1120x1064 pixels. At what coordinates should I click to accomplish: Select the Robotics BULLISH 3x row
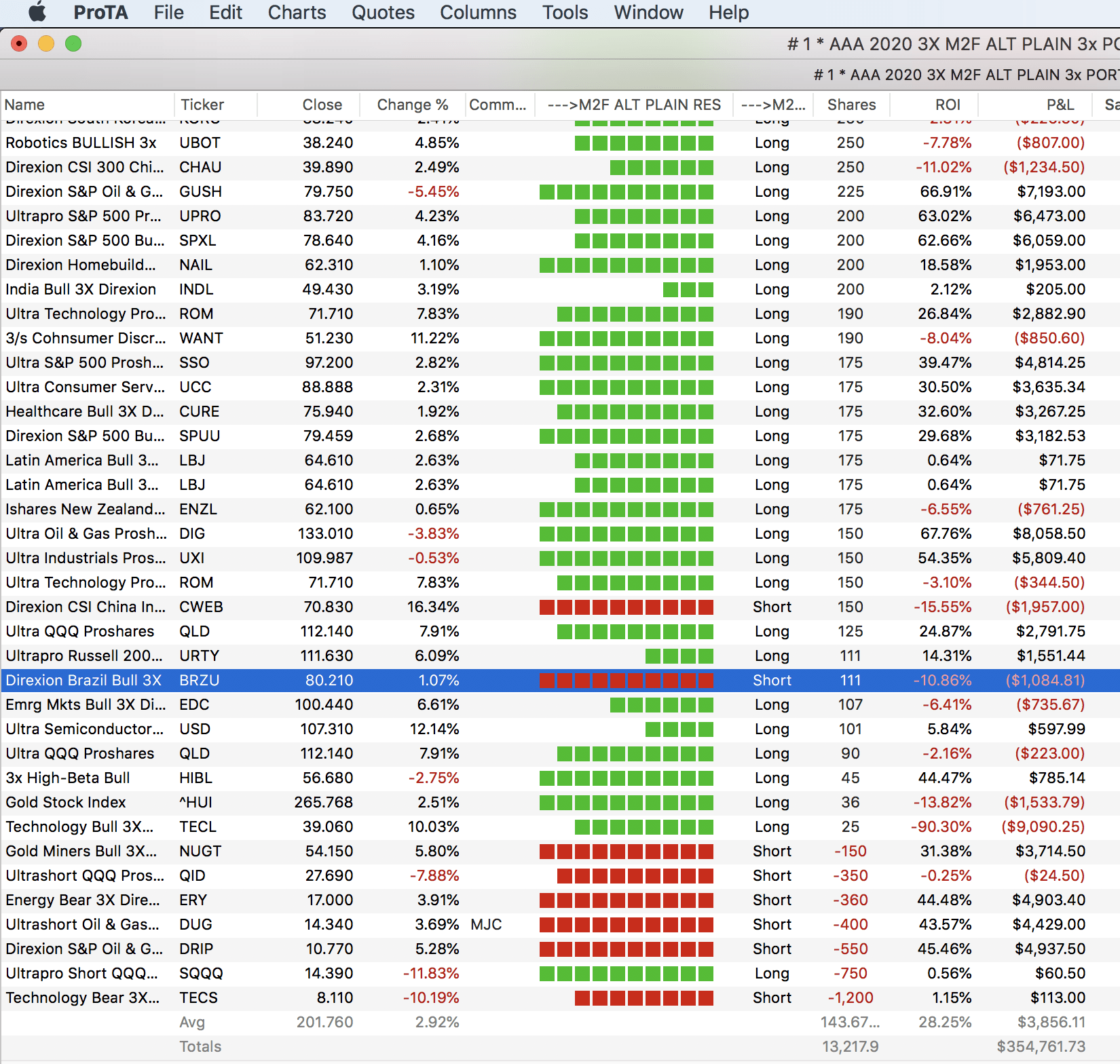[x=560, y=142]
